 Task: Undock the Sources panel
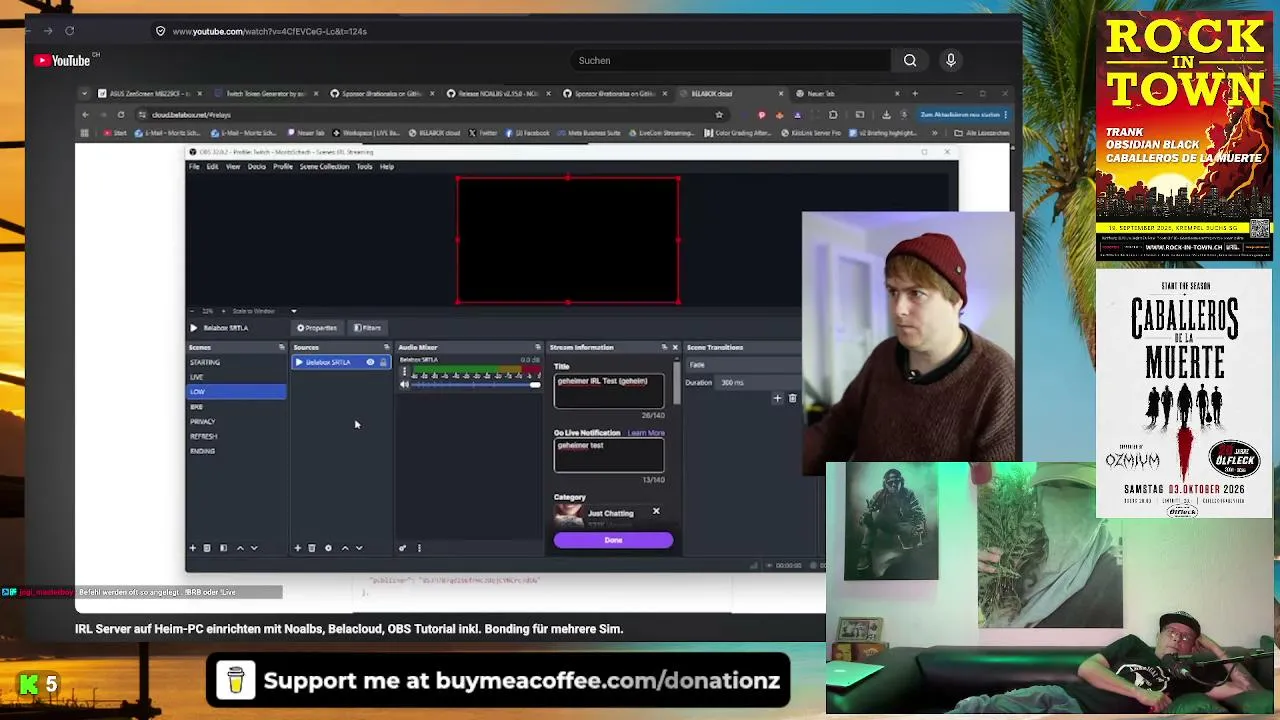[x=386, y=347]
